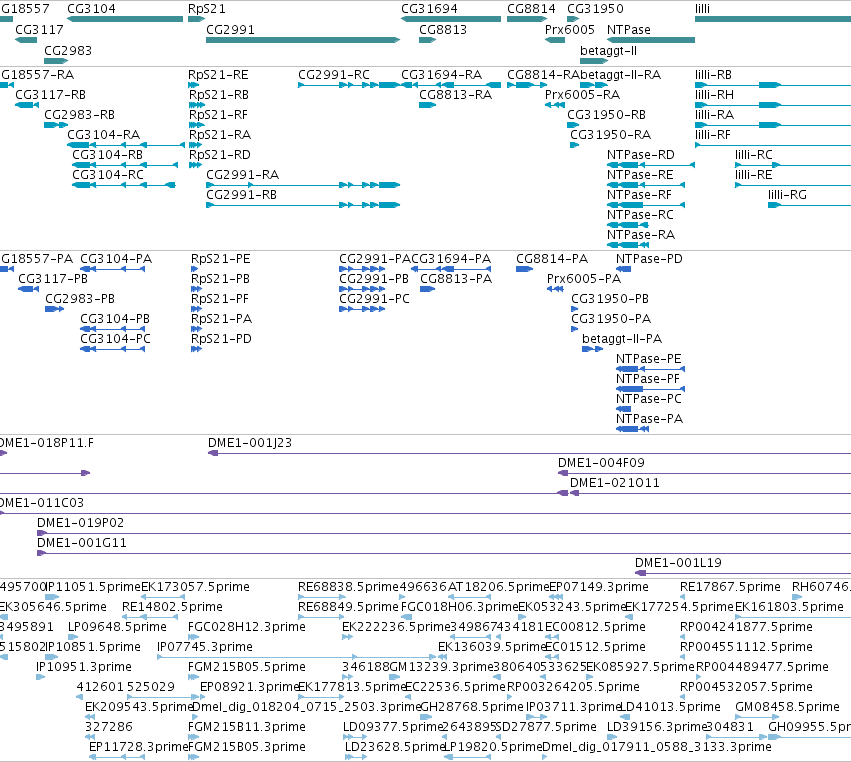
Task: Click the lilli gene label
Action: coord(702,9)
